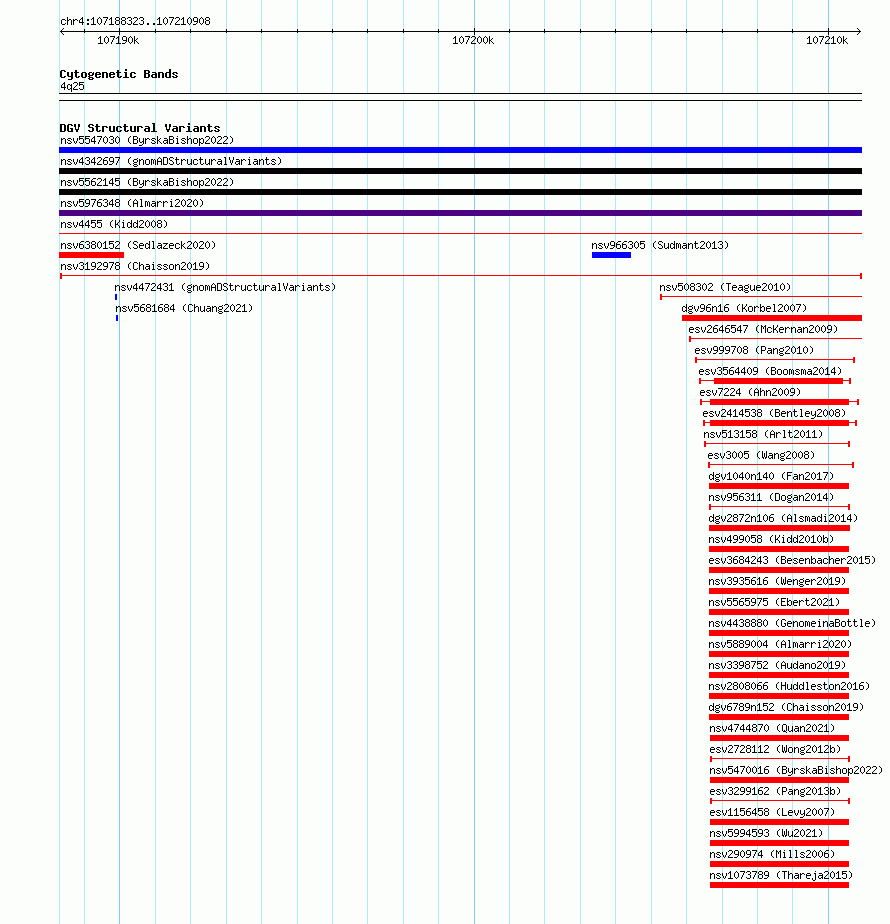Select the 4q25 cytogenetic band label

pyautogui.click(x=72, y=87)
